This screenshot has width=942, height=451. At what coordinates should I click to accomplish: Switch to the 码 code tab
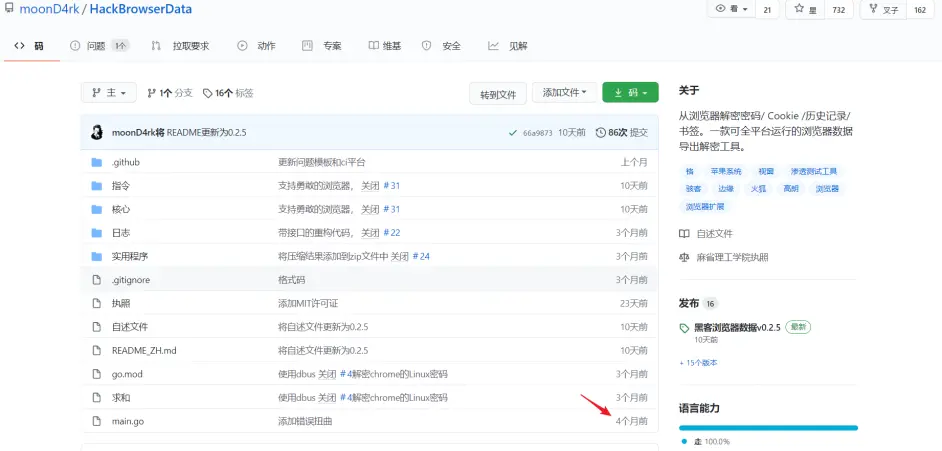29,46
